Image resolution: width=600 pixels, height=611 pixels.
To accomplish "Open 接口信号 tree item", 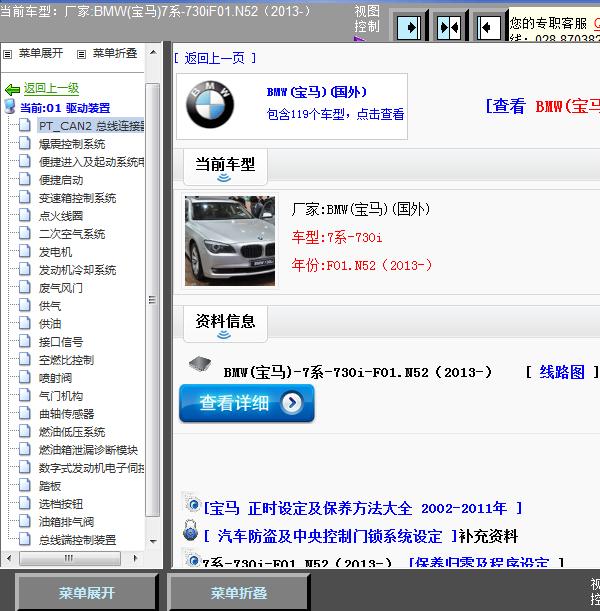I will click(60, 342).
